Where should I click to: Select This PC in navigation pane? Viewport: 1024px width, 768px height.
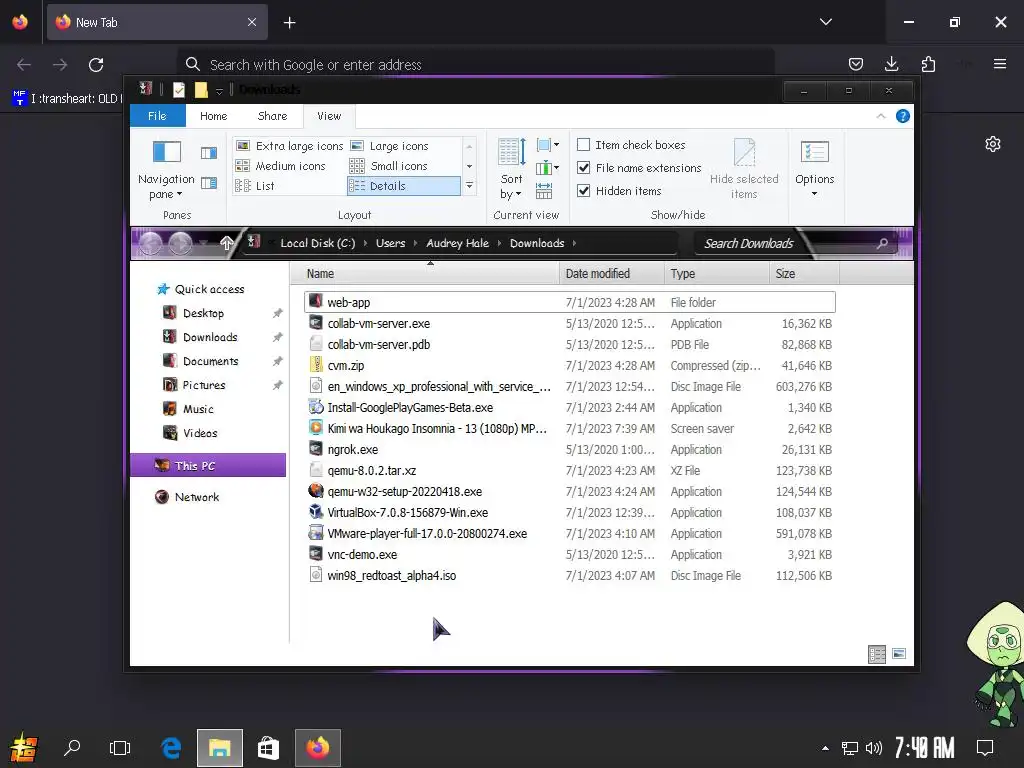coord(208,465)
